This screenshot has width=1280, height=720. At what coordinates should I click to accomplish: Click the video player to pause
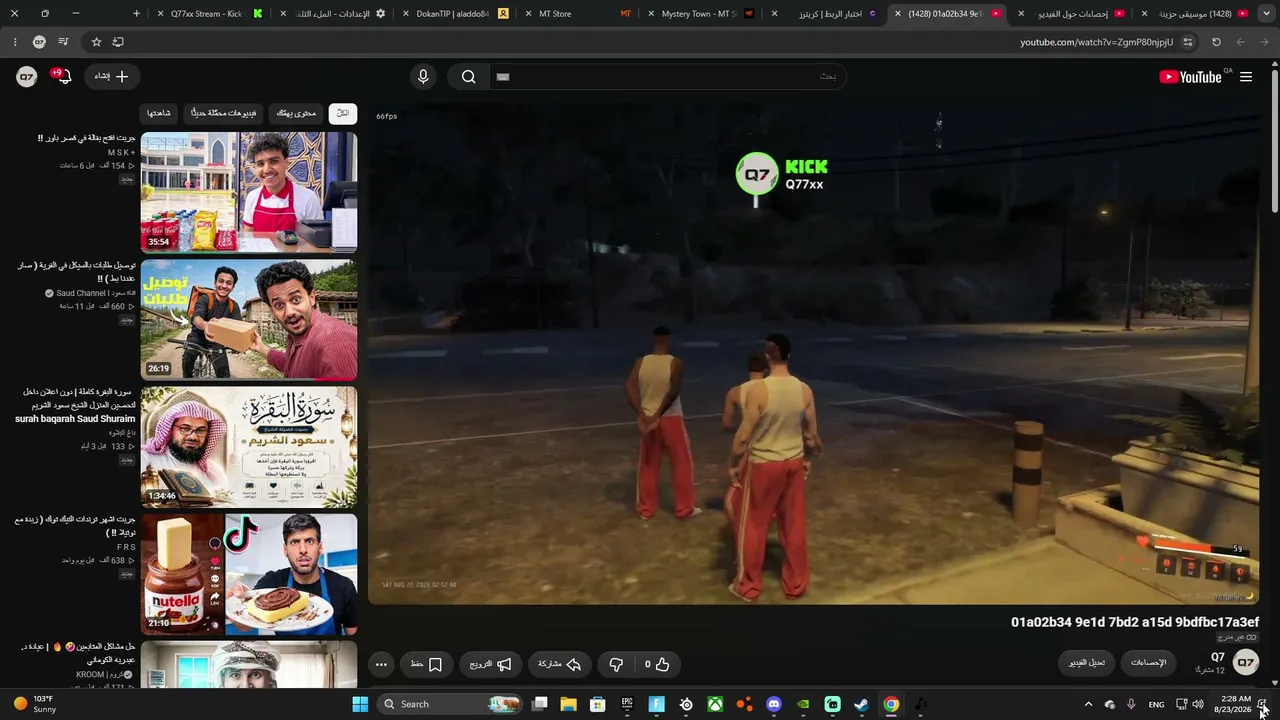click(813, 353)
